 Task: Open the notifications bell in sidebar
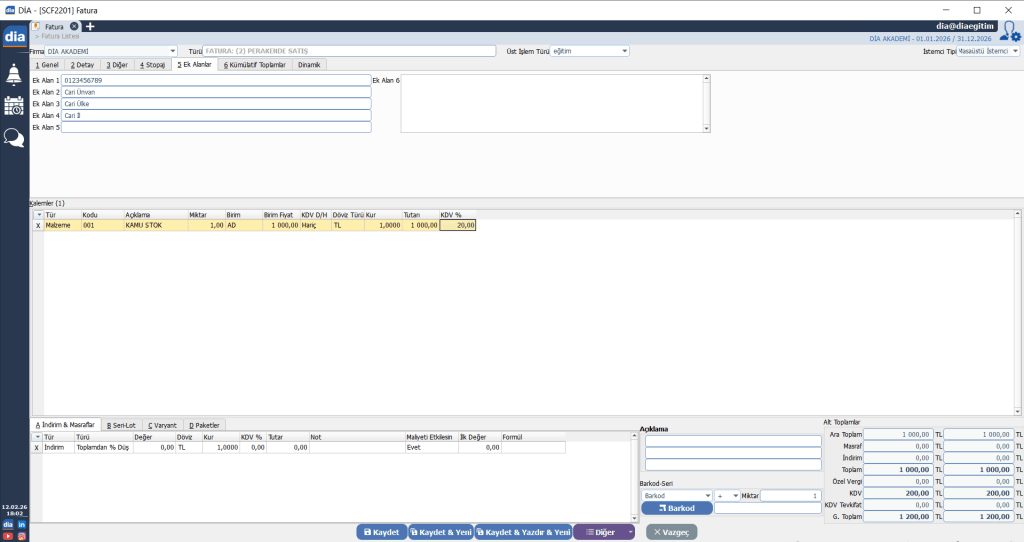point(14,74)
